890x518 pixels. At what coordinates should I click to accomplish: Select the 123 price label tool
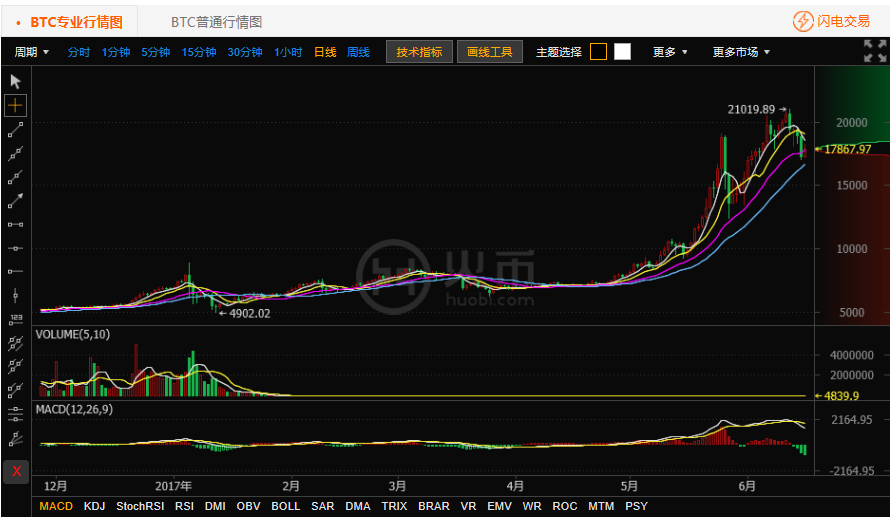point(16,318)
